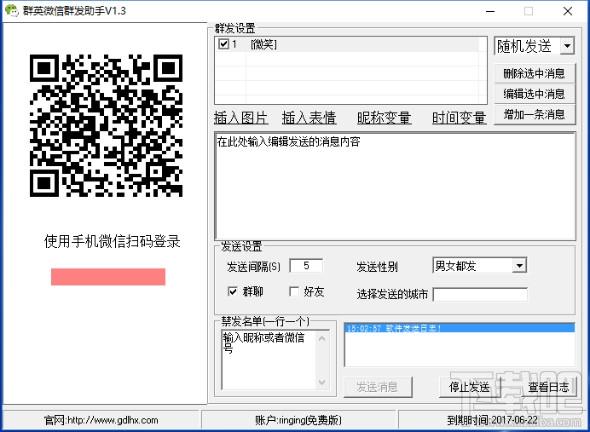Image resolution: width=590 pixels, height=432 pixels.
Task: Insert 时间变量 via its link
Action: (x=459, y=118)
